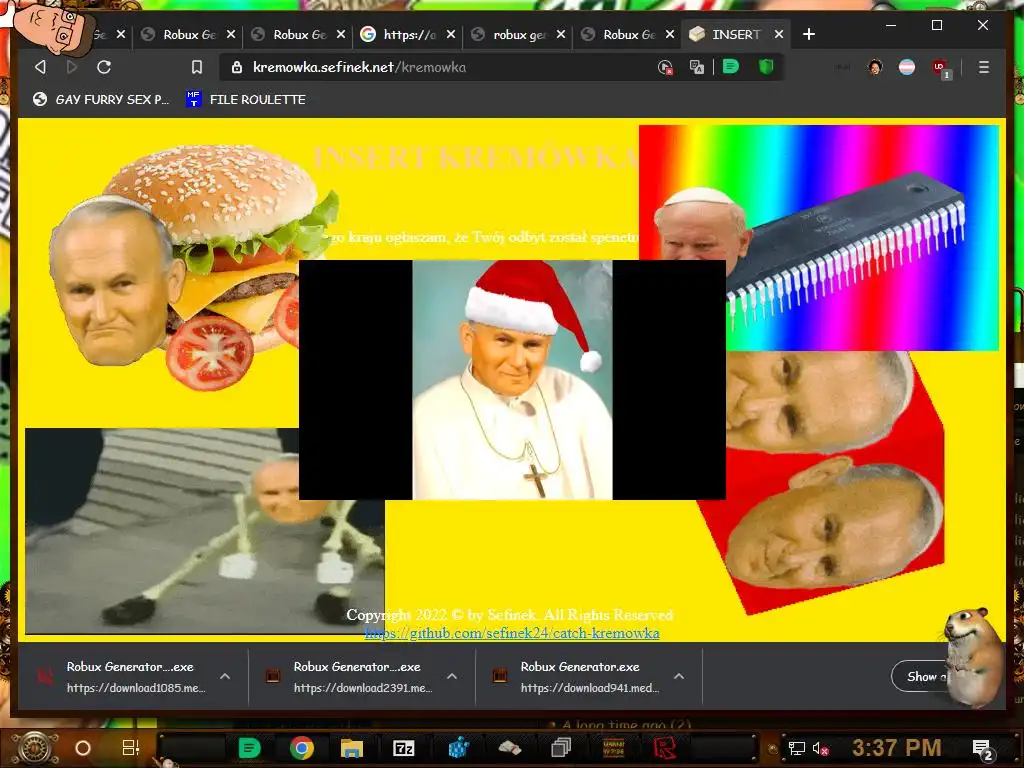Viewport: 1024px width, 768px height.
Task: Open the green shield ad blocker extension
Action: click(x=766, y=67)
